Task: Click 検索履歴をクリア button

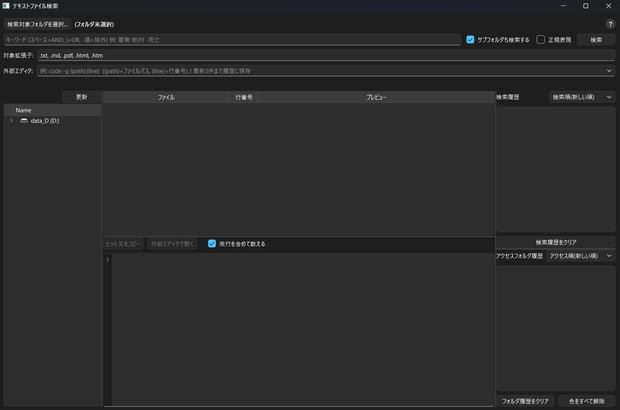Action: (x=556, y=242)
